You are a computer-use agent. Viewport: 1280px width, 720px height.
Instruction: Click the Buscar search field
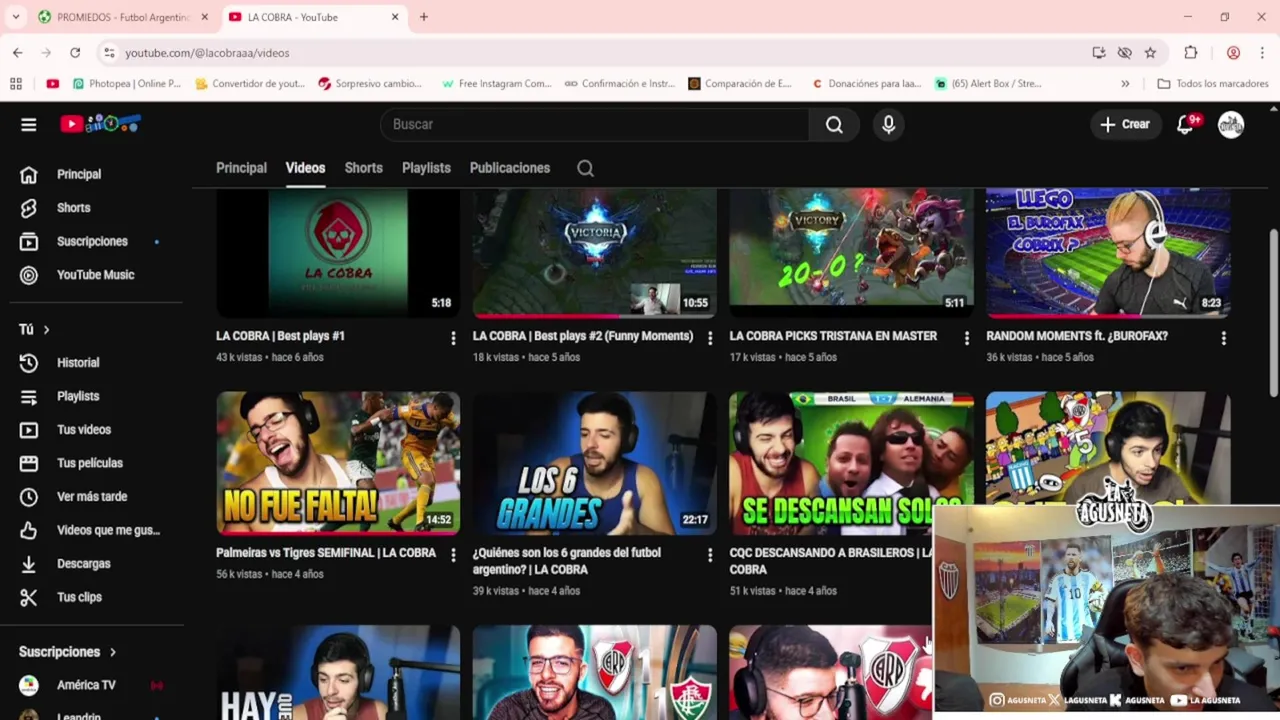(x=594, y=124)
